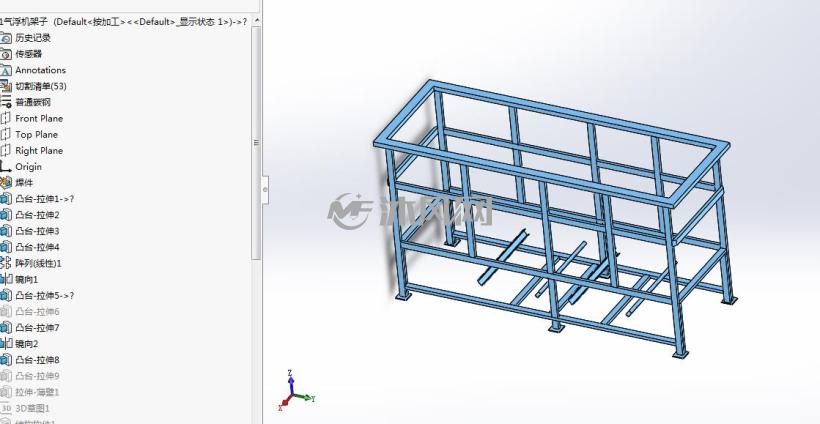Screen dimensions: 820x424
Task: Click the panel collapse handle on splitter
Action: point(265,189)
